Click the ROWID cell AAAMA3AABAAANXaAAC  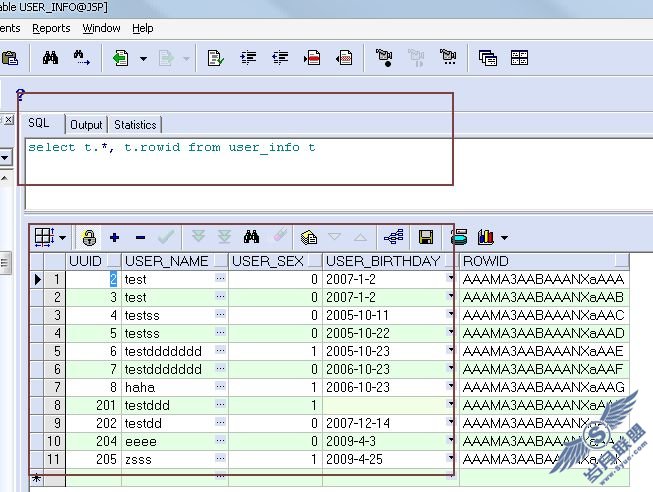544,315
